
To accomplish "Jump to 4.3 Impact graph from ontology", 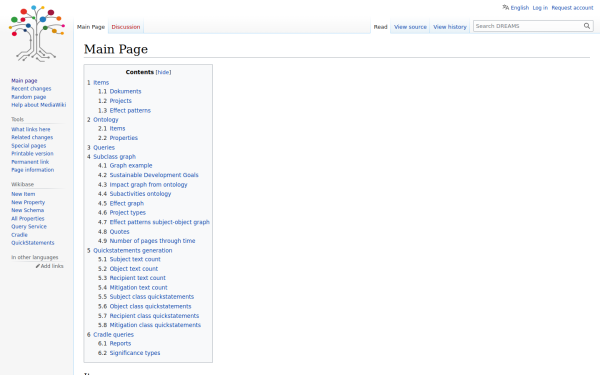I will [148, 185].
